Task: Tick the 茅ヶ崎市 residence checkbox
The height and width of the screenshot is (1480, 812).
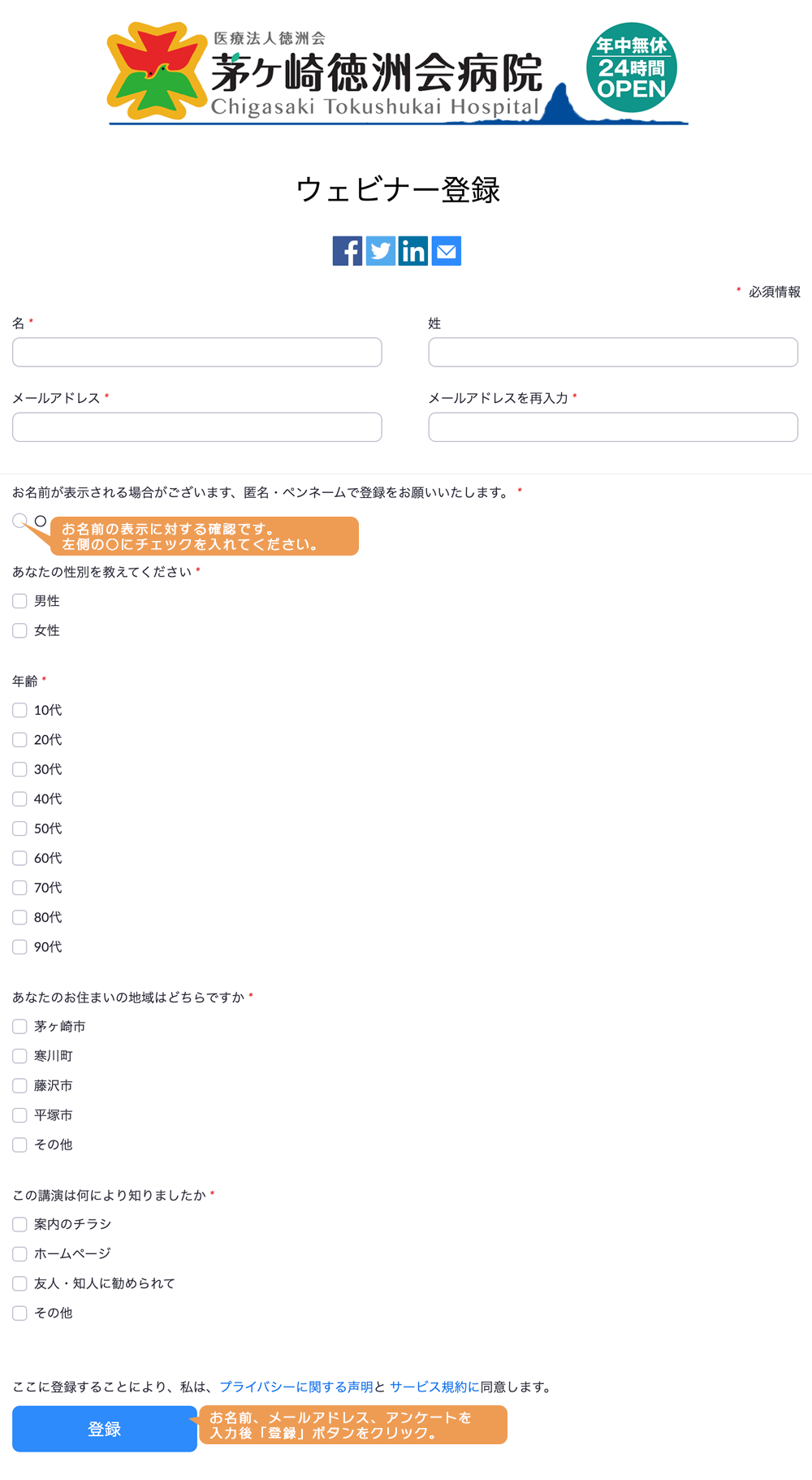Action: (x=20, y=1027)
